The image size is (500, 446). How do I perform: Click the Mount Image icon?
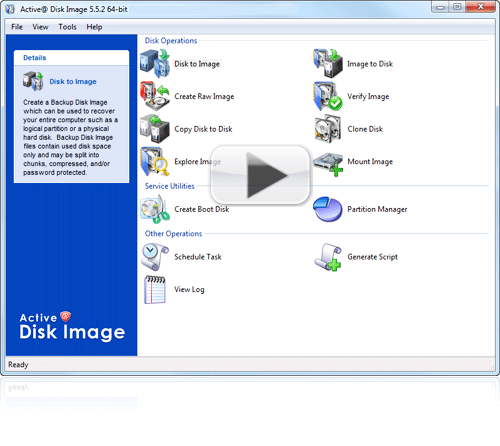(x=328, y=164)
